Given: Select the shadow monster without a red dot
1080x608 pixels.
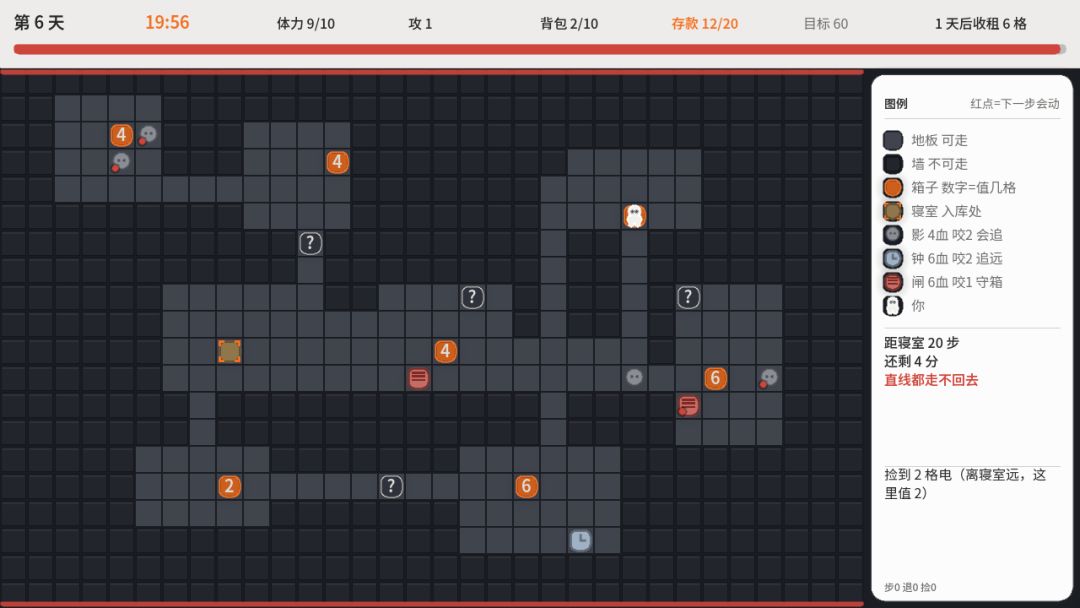Looking at the screenshot, I should click(634, 378).
